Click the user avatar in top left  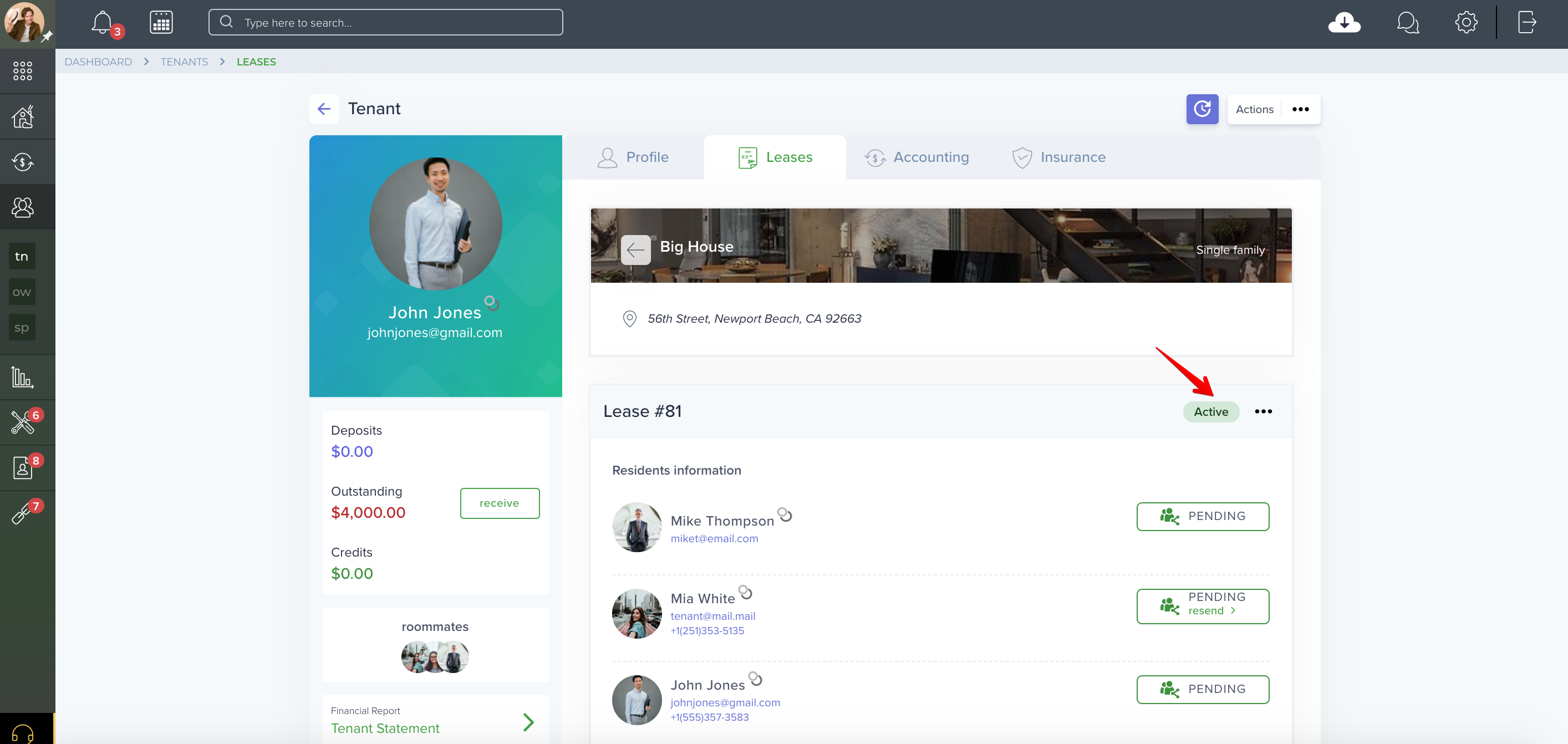coord(24,22)
